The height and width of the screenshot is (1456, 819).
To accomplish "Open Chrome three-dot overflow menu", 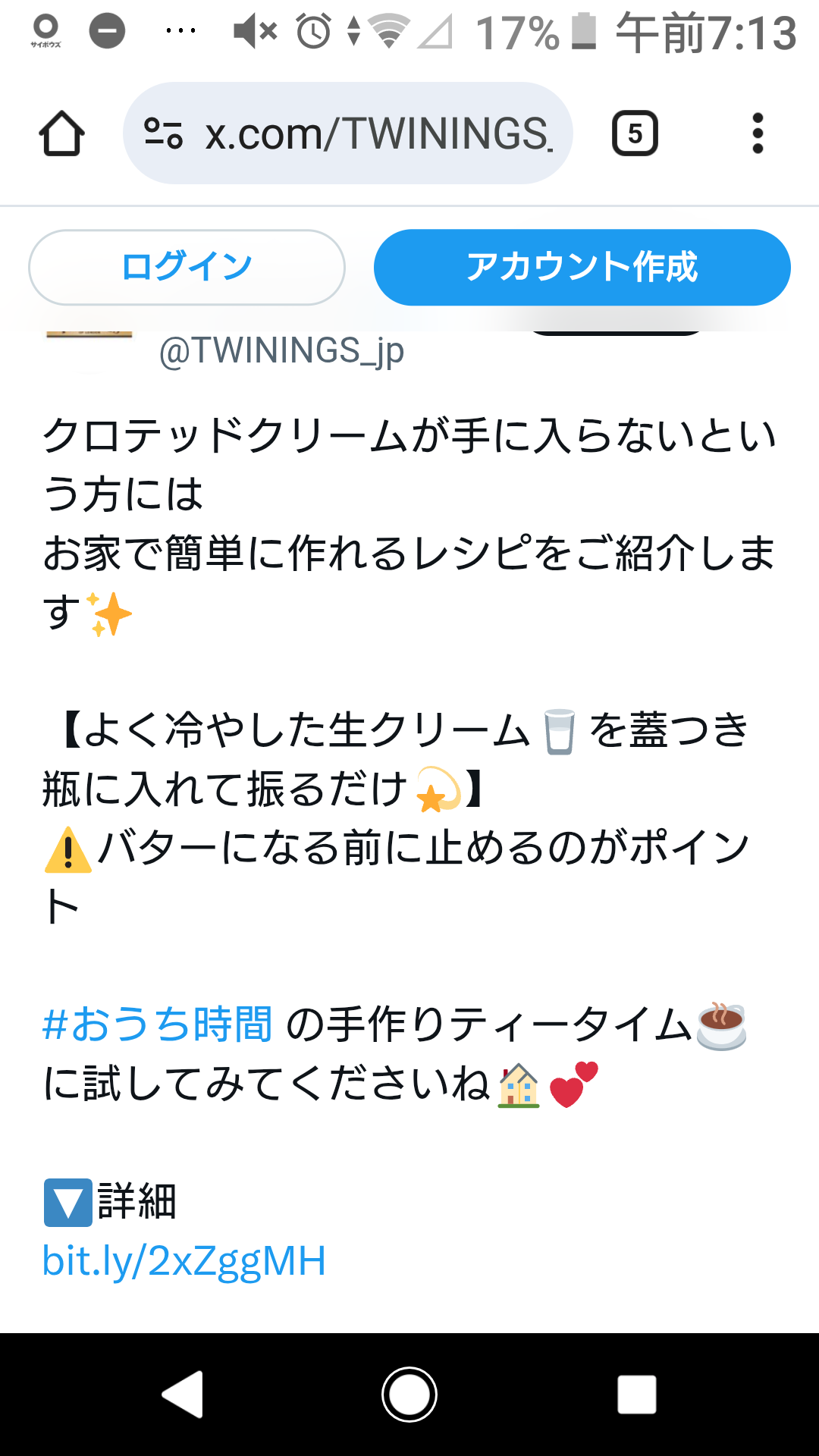I will (x=757, y=133).
